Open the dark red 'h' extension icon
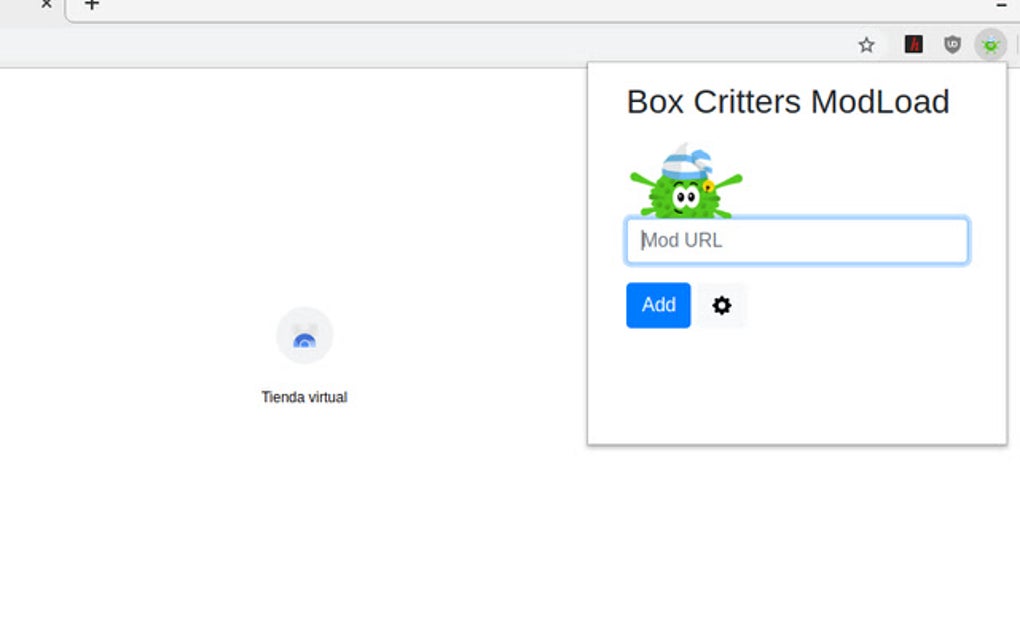 tap(912, 44)
